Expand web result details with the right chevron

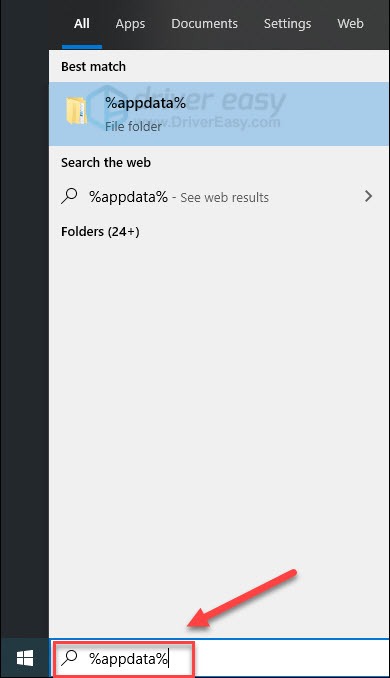point(368,196)
